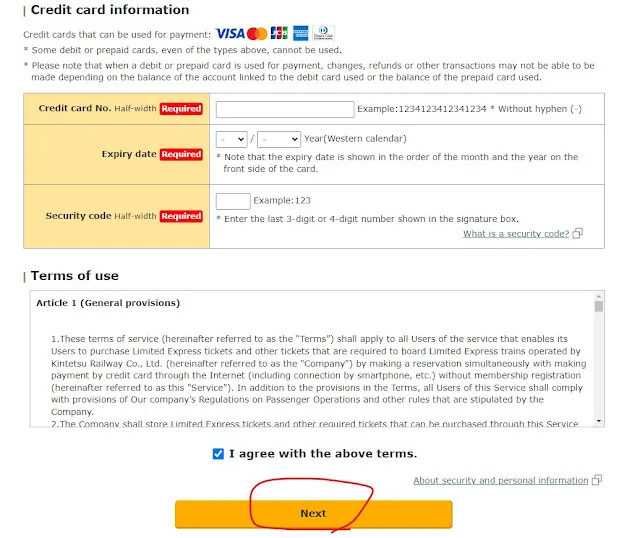Click the 'Article 1 (General provisions)' heading
The width and height of the screenshot is (640, 538).
(108, 303)
